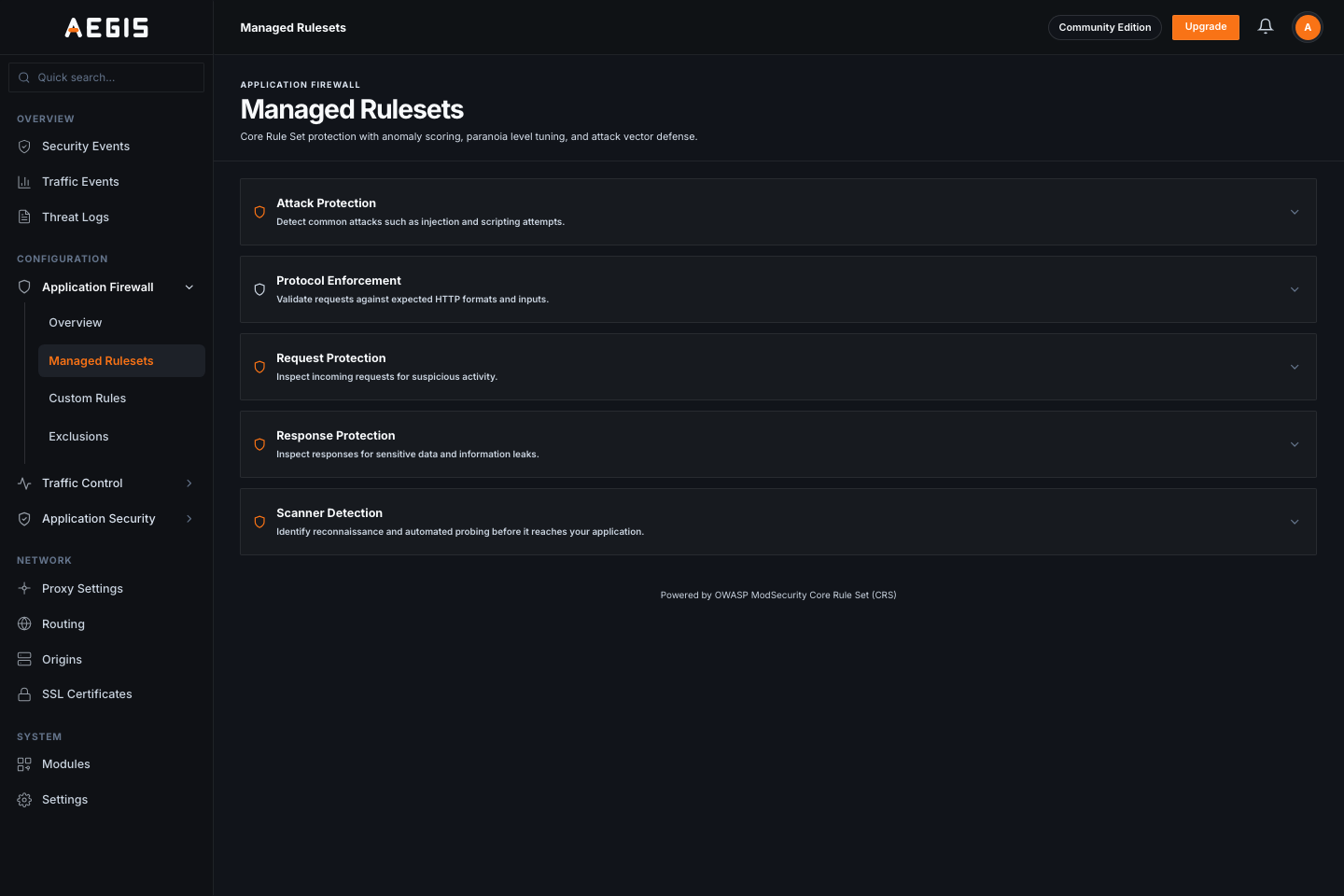Expand the Response Protection chevron

(x=1295, y=444)
